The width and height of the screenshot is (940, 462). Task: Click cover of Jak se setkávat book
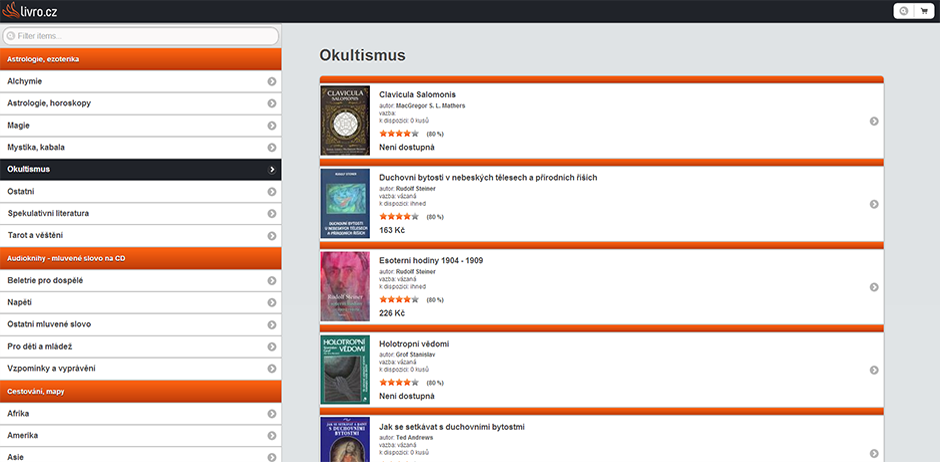[x=345, y=440]
